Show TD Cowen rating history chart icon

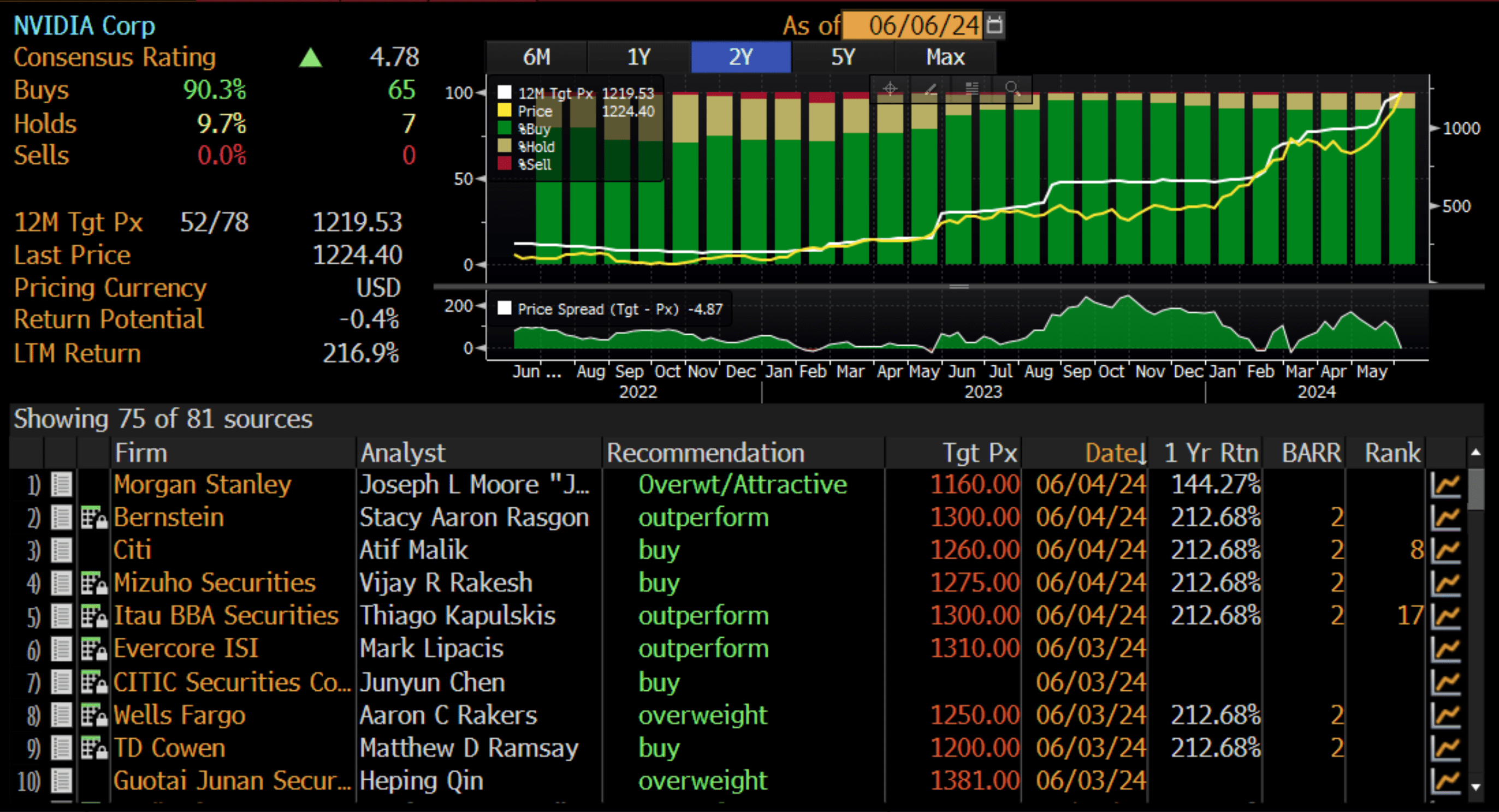(x=1445, y=749)
